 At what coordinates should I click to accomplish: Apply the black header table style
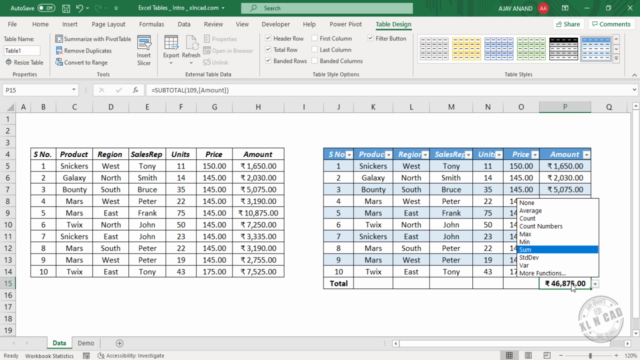563,49
